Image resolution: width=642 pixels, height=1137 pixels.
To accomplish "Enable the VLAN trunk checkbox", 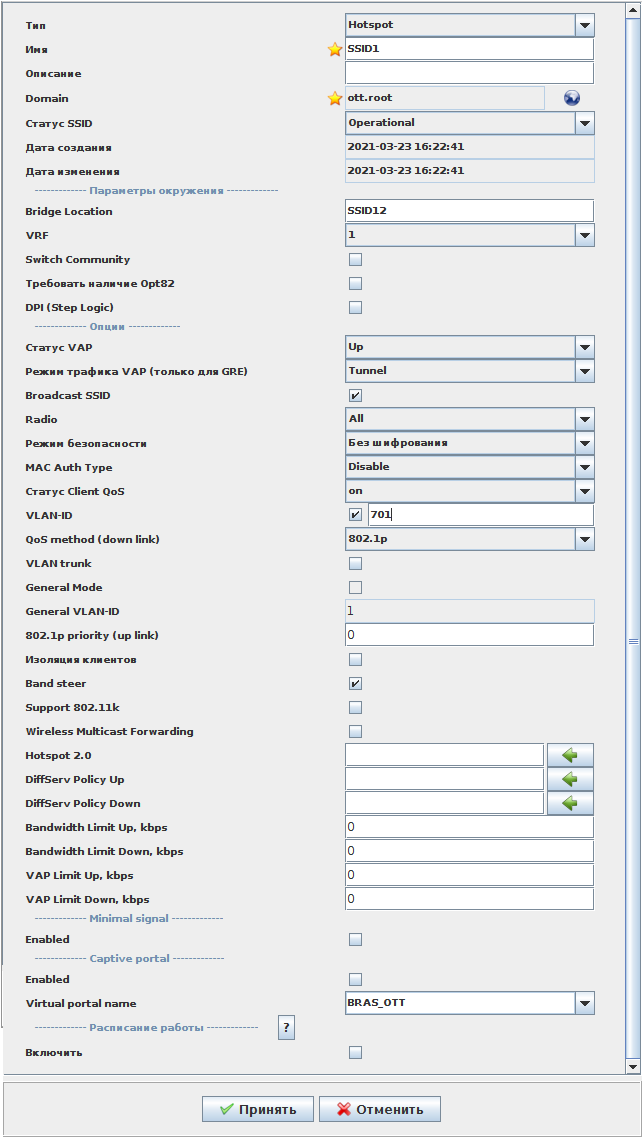I will point(355,564).
